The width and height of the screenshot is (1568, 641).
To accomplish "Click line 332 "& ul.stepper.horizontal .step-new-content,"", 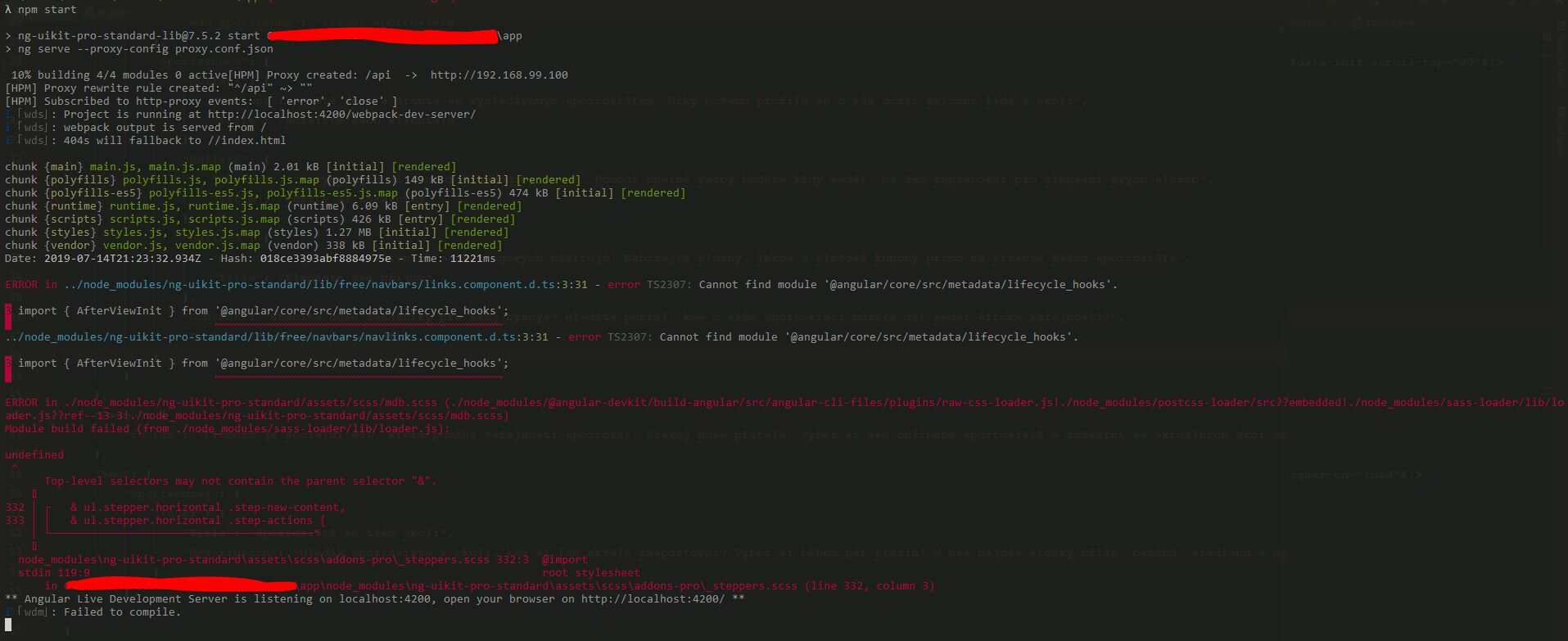I will pos(207,508).
